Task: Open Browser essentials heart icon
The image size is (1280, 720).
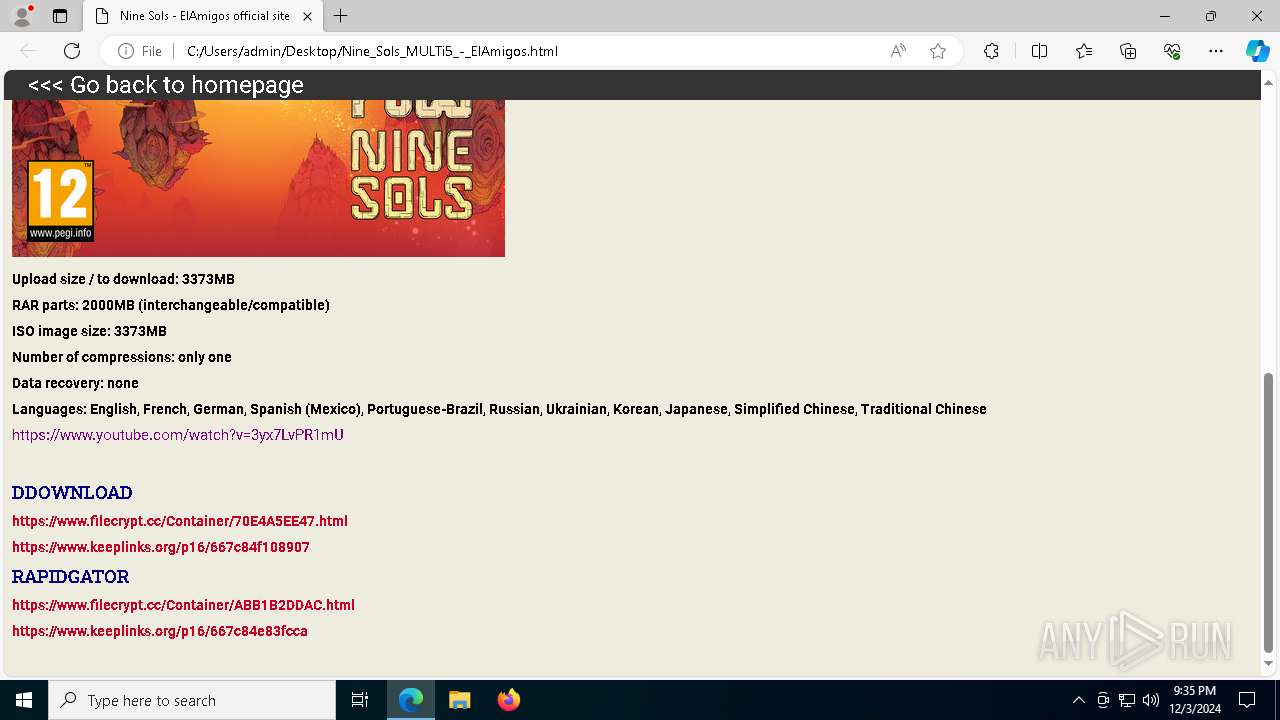Action: 1172,51
